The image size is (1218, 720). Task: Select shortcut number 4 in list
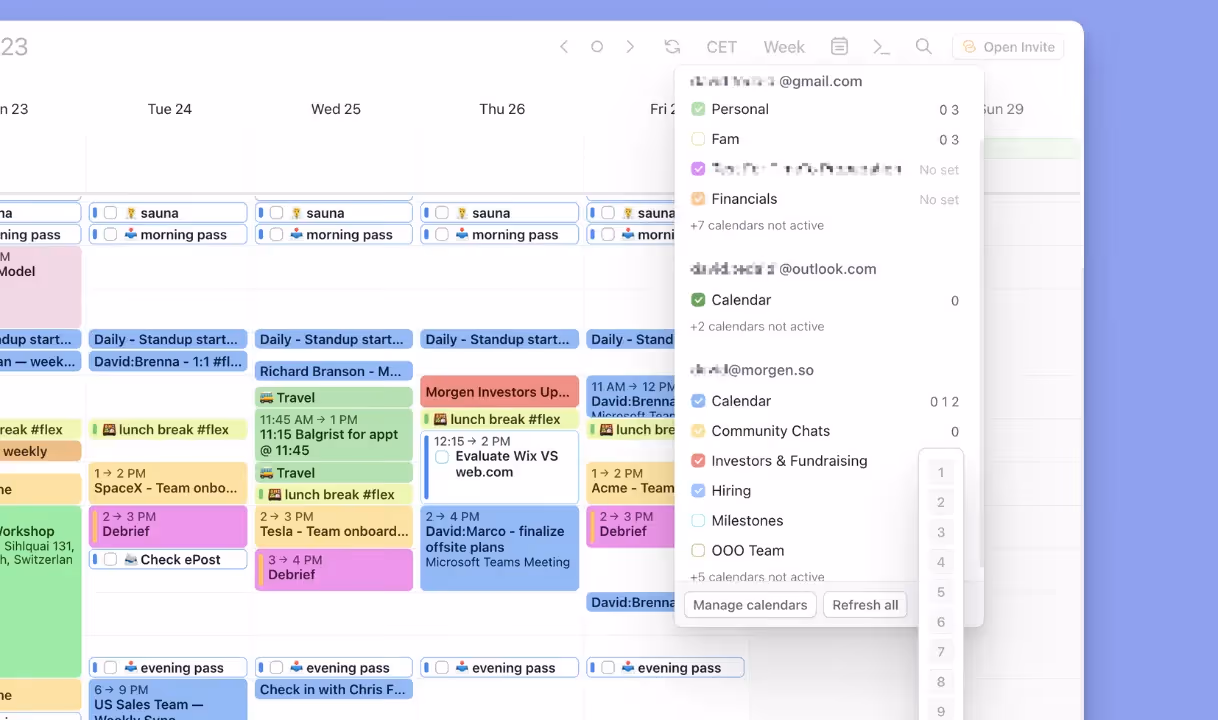tap(940, 562)
